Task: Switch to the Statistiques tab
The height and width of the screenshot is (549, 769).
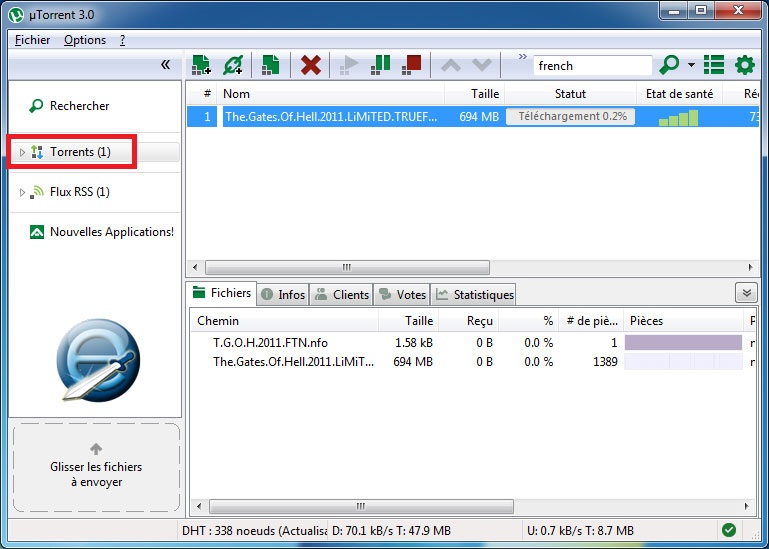Action: 474,294
